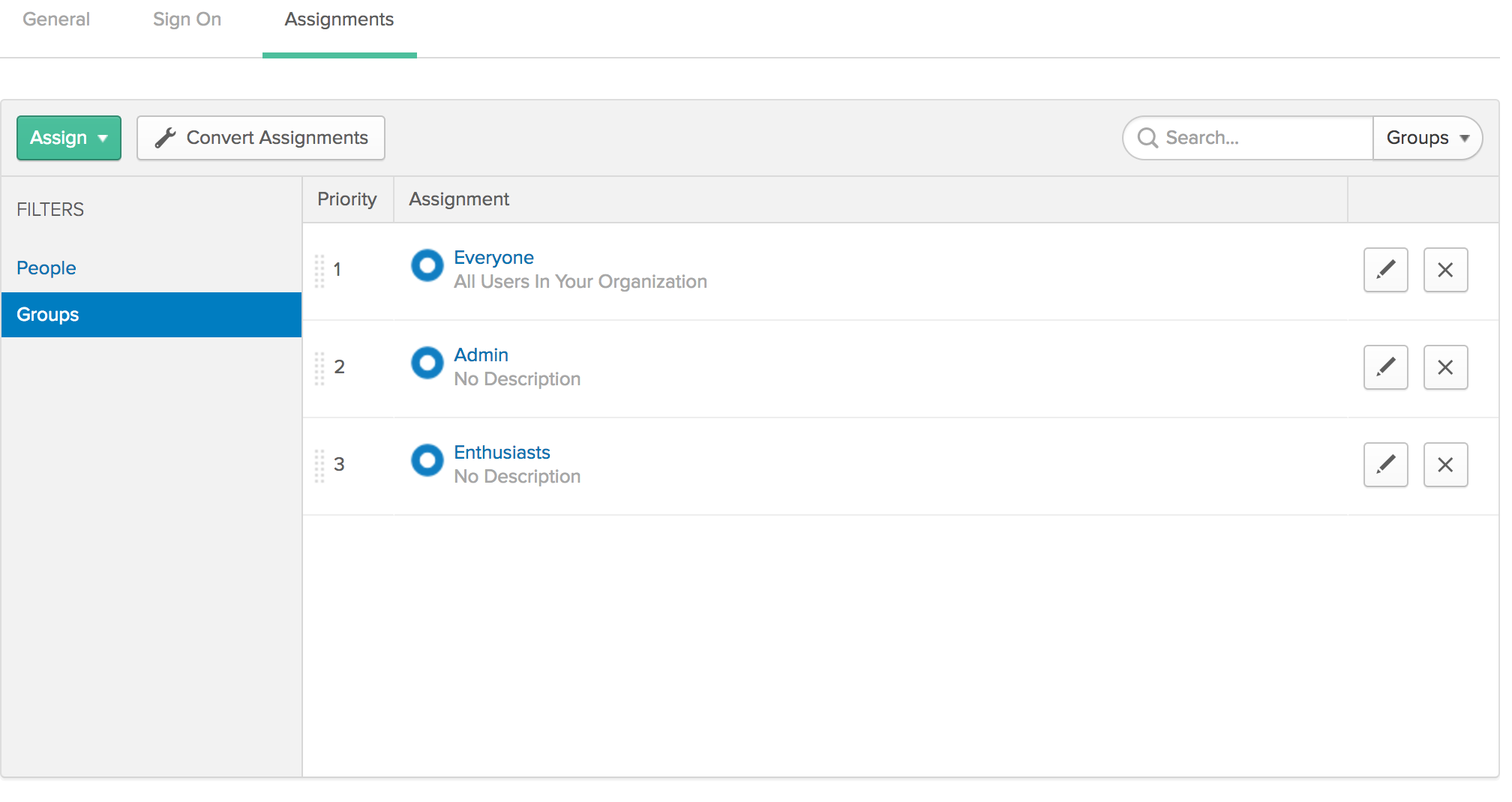
Task: Click the Everyone group circle icon
Action: point(427,265)
